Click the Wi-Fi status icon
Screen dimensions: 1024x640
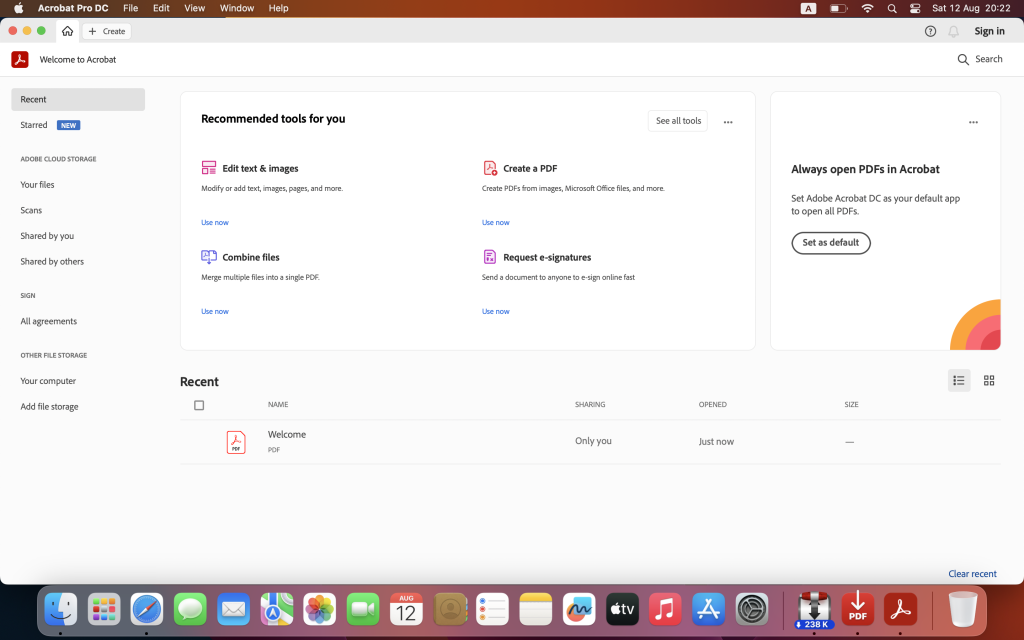pos(867,8)
